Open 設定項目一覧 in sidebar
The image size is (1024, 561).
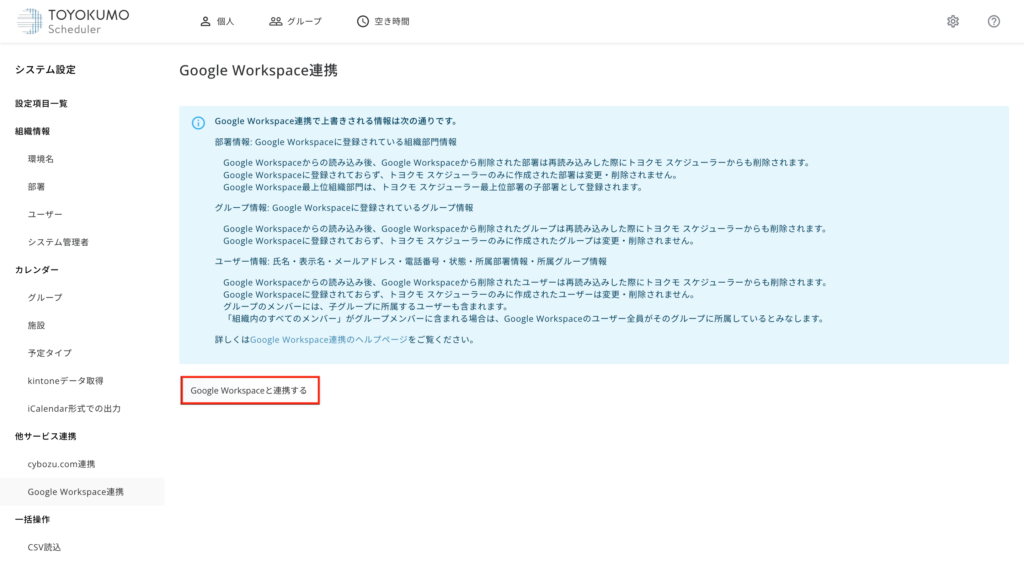41,104
